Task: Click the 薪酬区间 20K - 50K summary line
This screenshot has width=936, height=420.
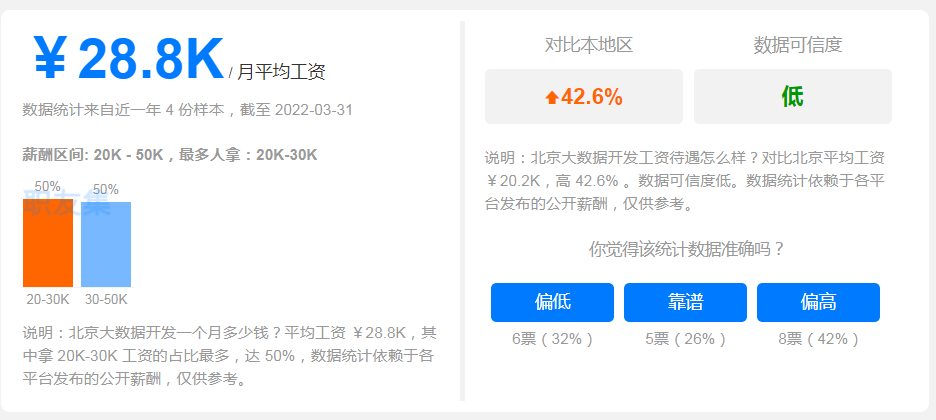Action: click(170, 155)
